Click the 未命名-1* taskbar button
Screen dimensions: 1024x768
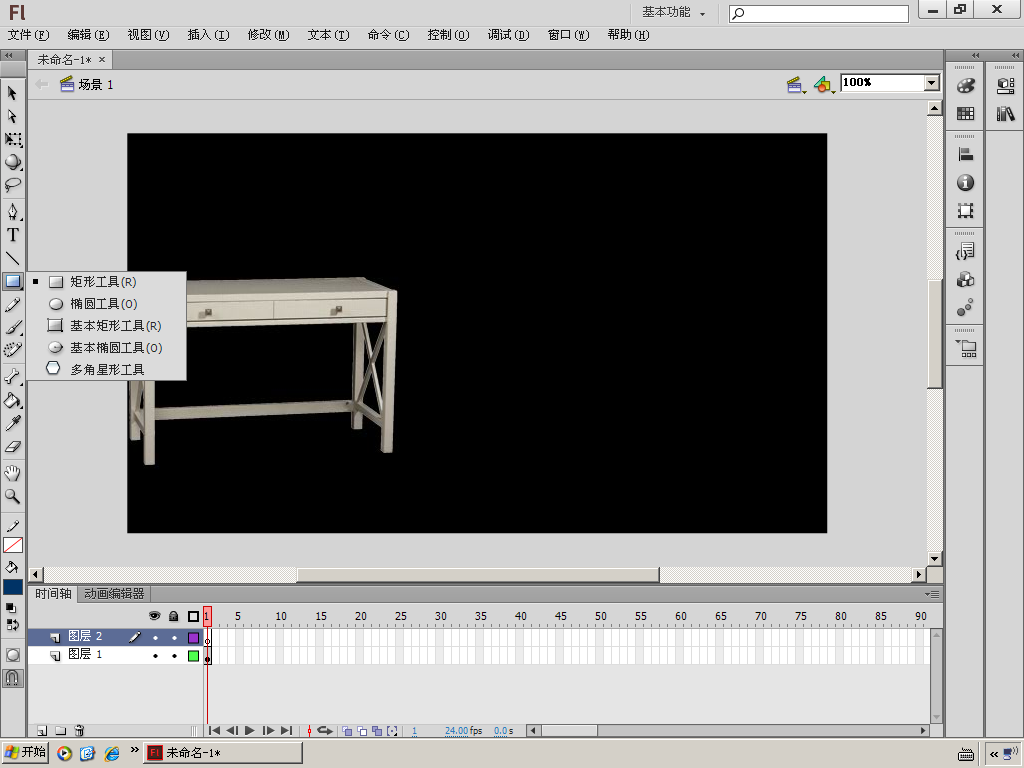click(223, 753)
